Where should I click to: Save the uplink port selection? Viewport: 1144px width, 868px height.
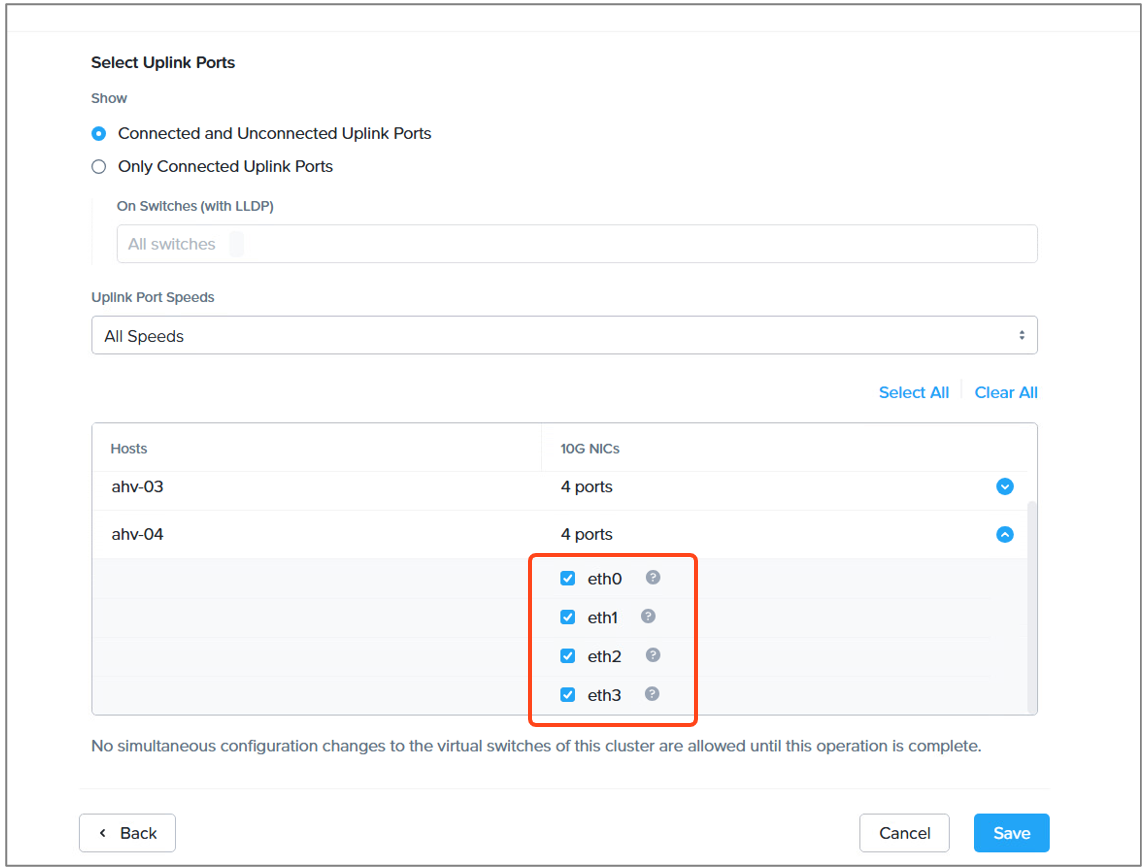point(1011,833)
